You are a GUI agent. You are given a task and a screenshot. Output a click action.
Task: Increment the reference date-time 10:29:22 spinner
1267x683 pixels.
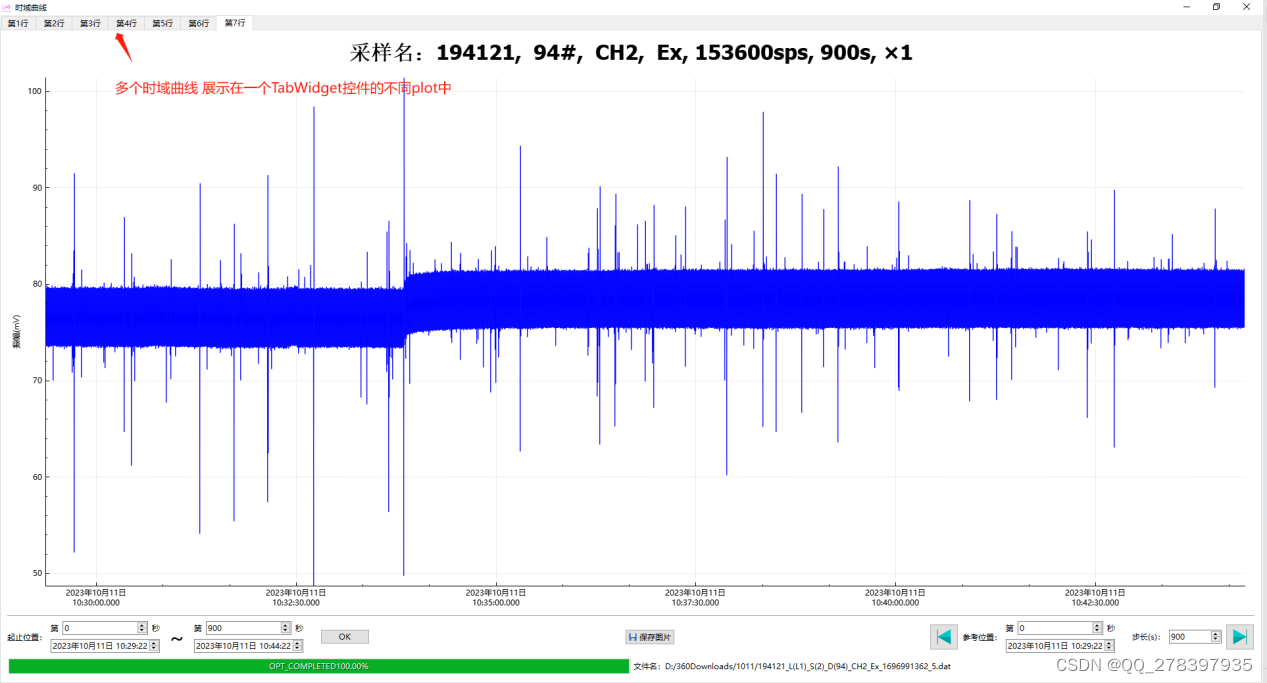click(x=1108, y=642)
